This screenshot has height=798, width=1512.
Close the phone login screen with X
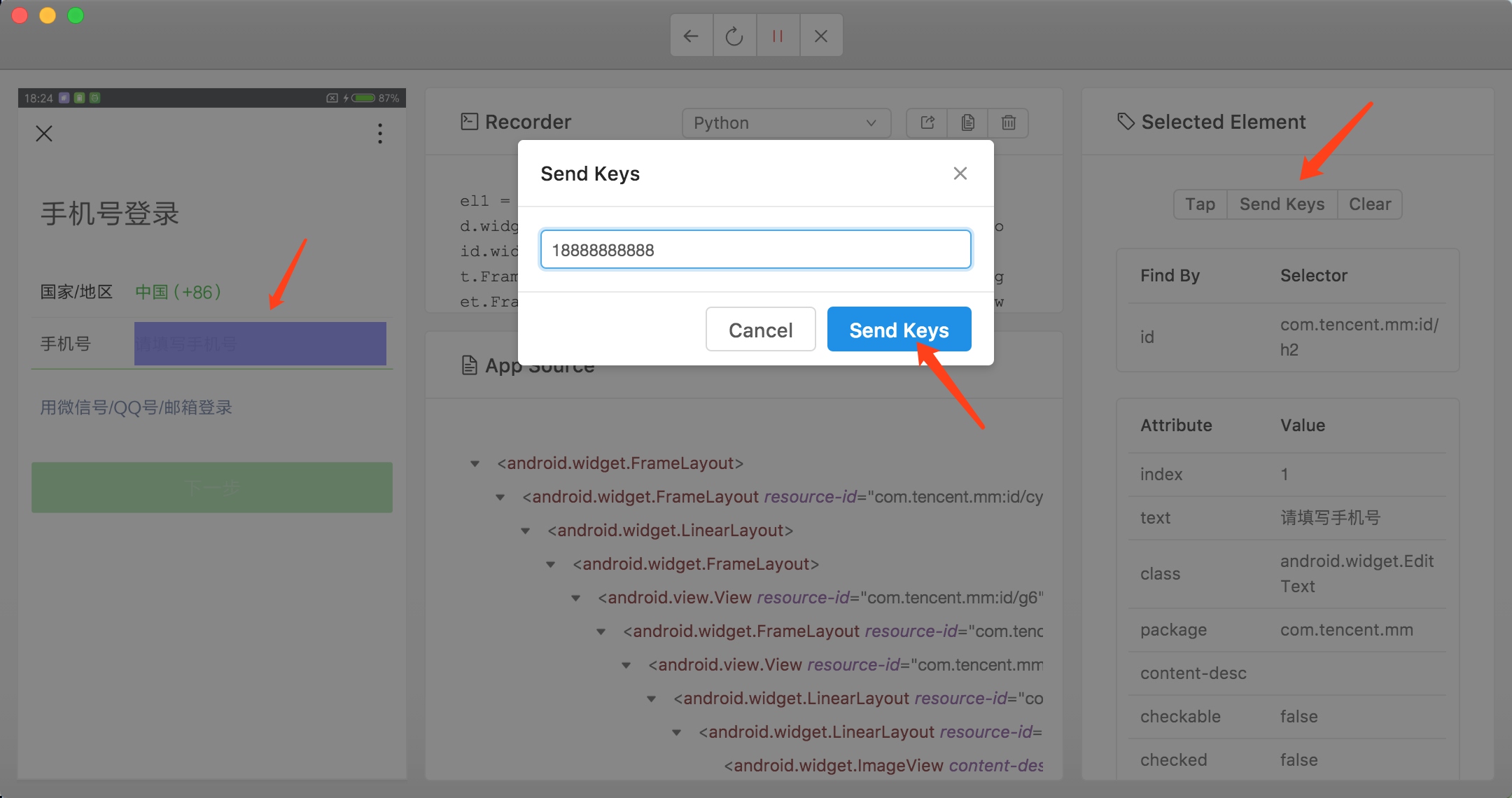click(44, 134)
